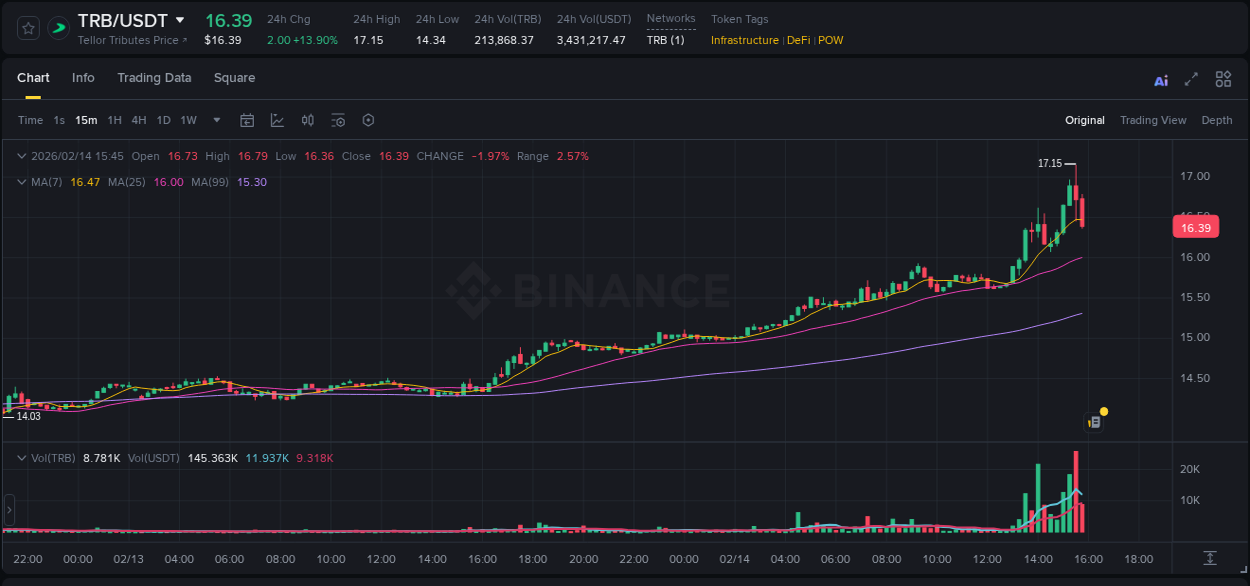Open the chart widgets grid icon
The width and height of the screenshot is (1250, 586).
1223,79
